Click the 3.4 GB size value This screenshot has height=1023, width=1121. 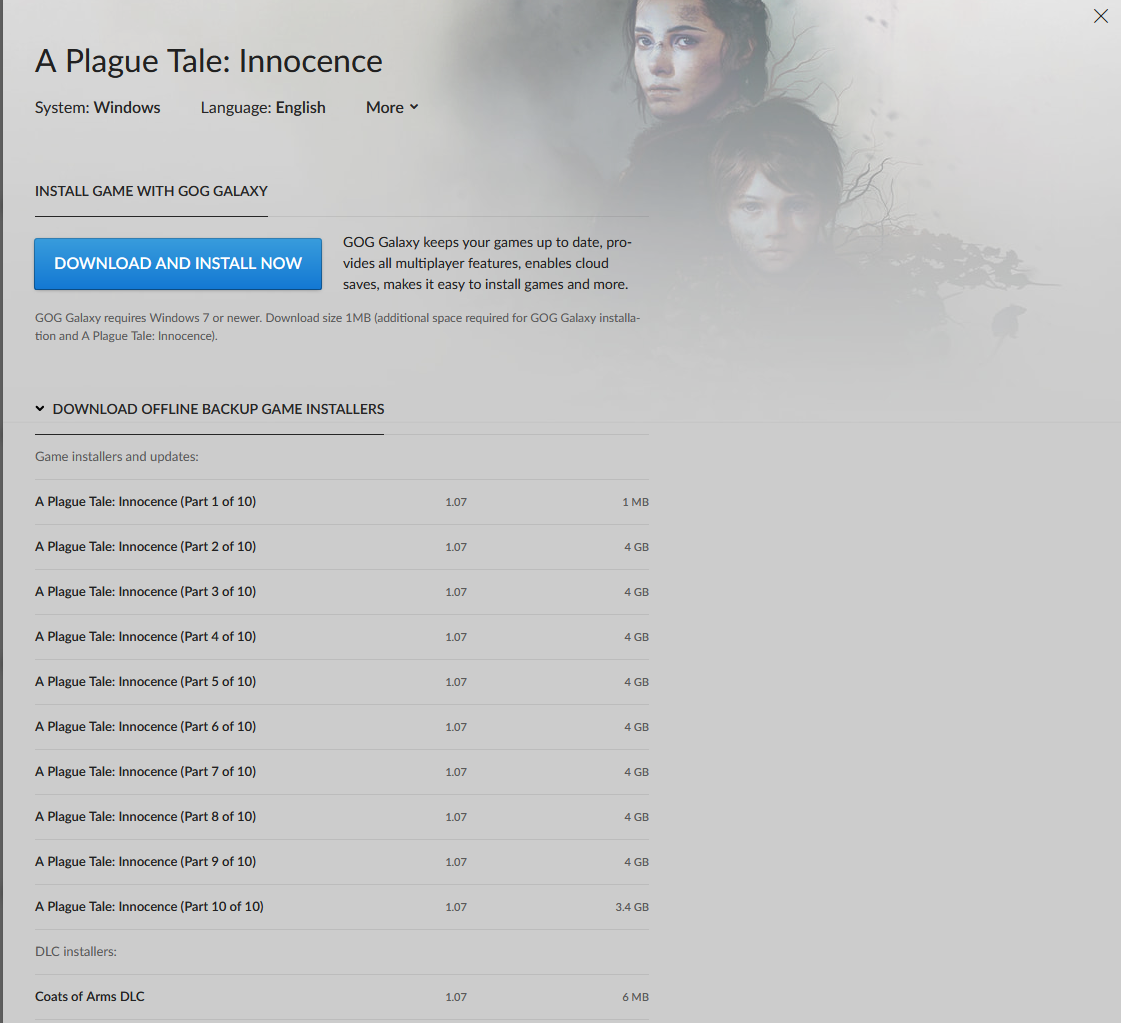[x=632, y=907]
